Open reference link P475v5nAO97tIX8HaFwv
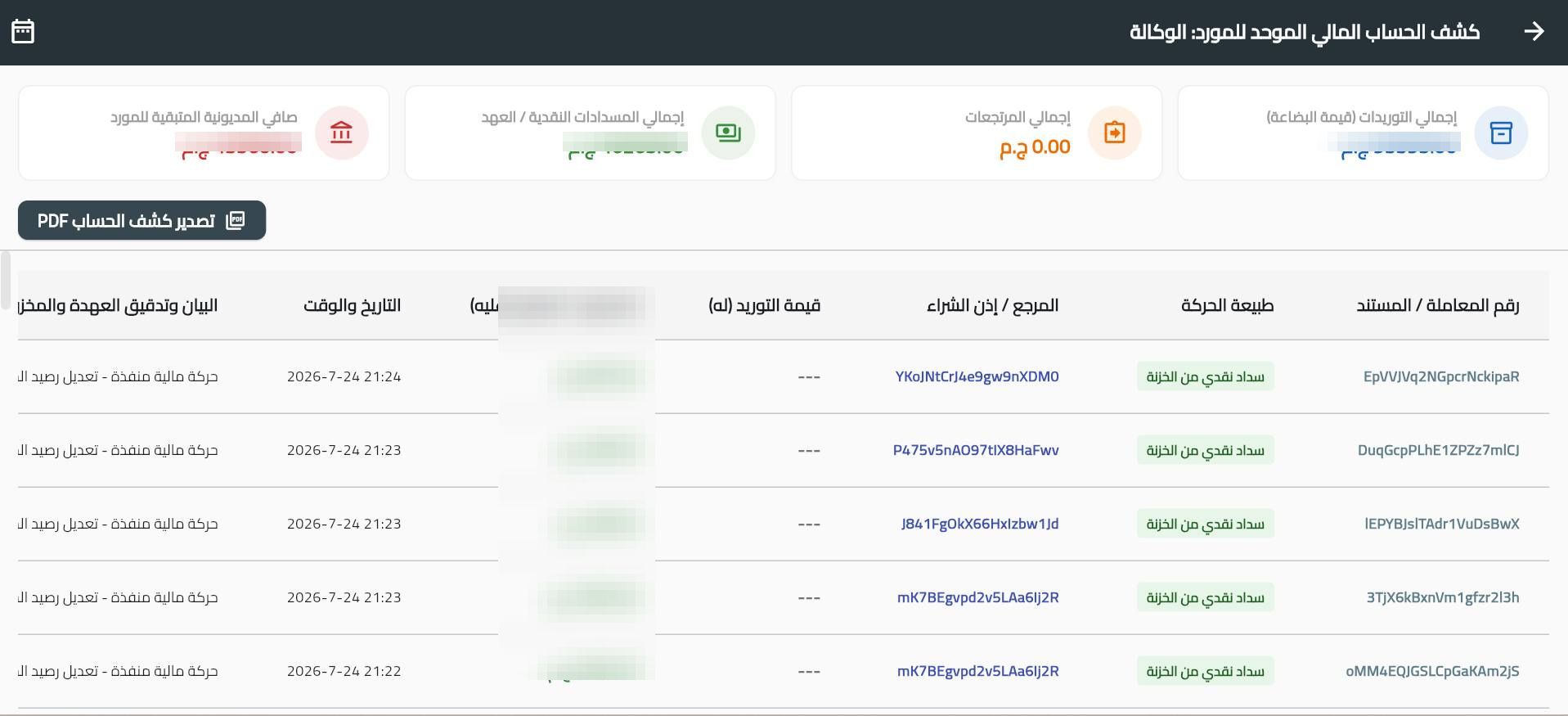The image size is (1568, 716). (976, 450)
